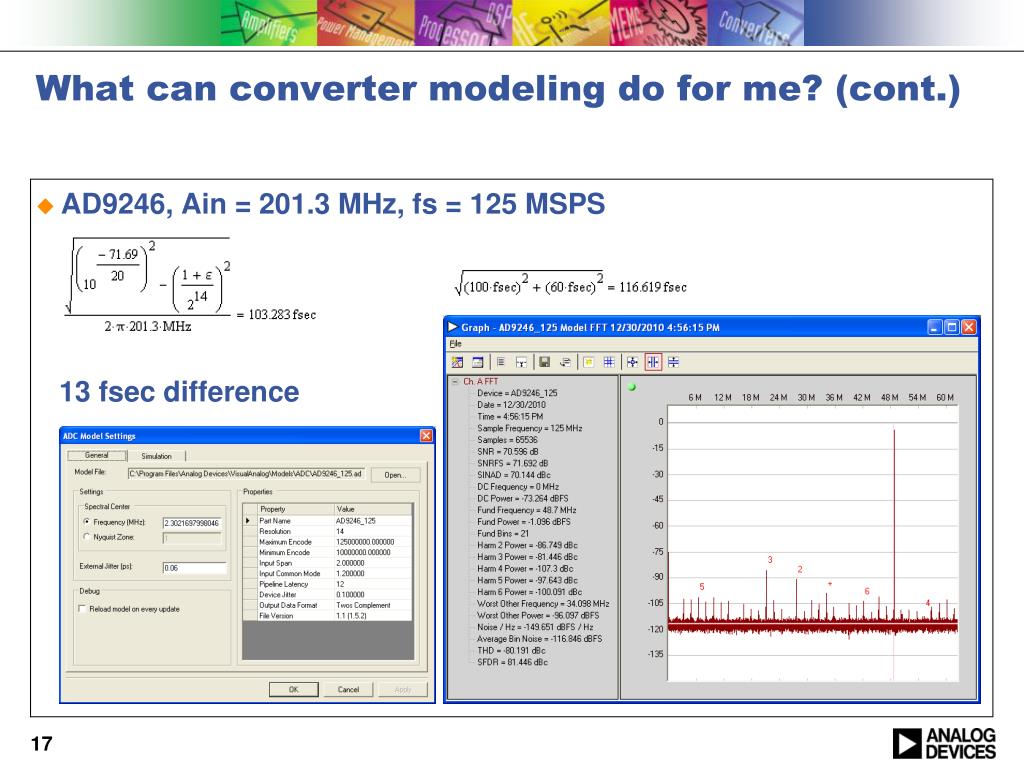Click the External Jitter input field
The height and width of the screenshot is (768, 1024).
pyautogui.click(x=195, y=568)
